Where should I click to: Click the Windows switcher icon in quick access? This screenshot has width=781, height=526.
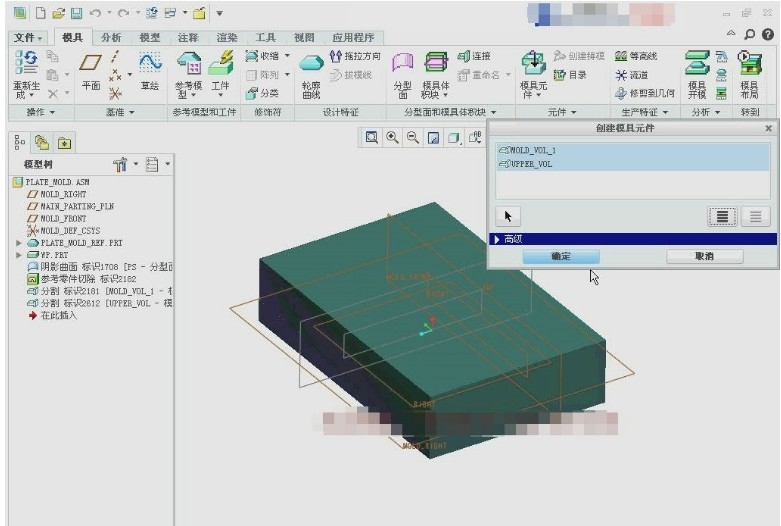(170, 13)
